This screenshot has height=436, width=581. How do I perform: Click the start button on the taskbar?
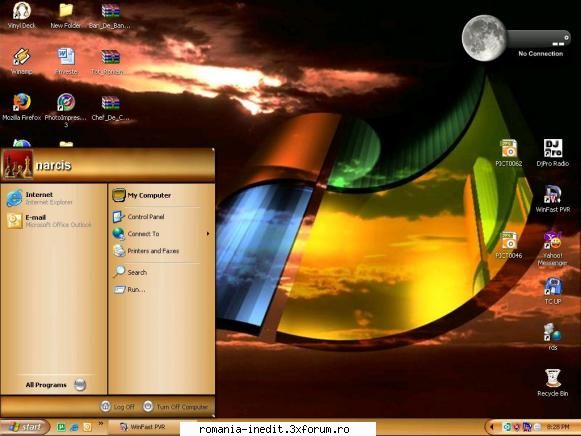pyautogui.click(x=25, y=427)
